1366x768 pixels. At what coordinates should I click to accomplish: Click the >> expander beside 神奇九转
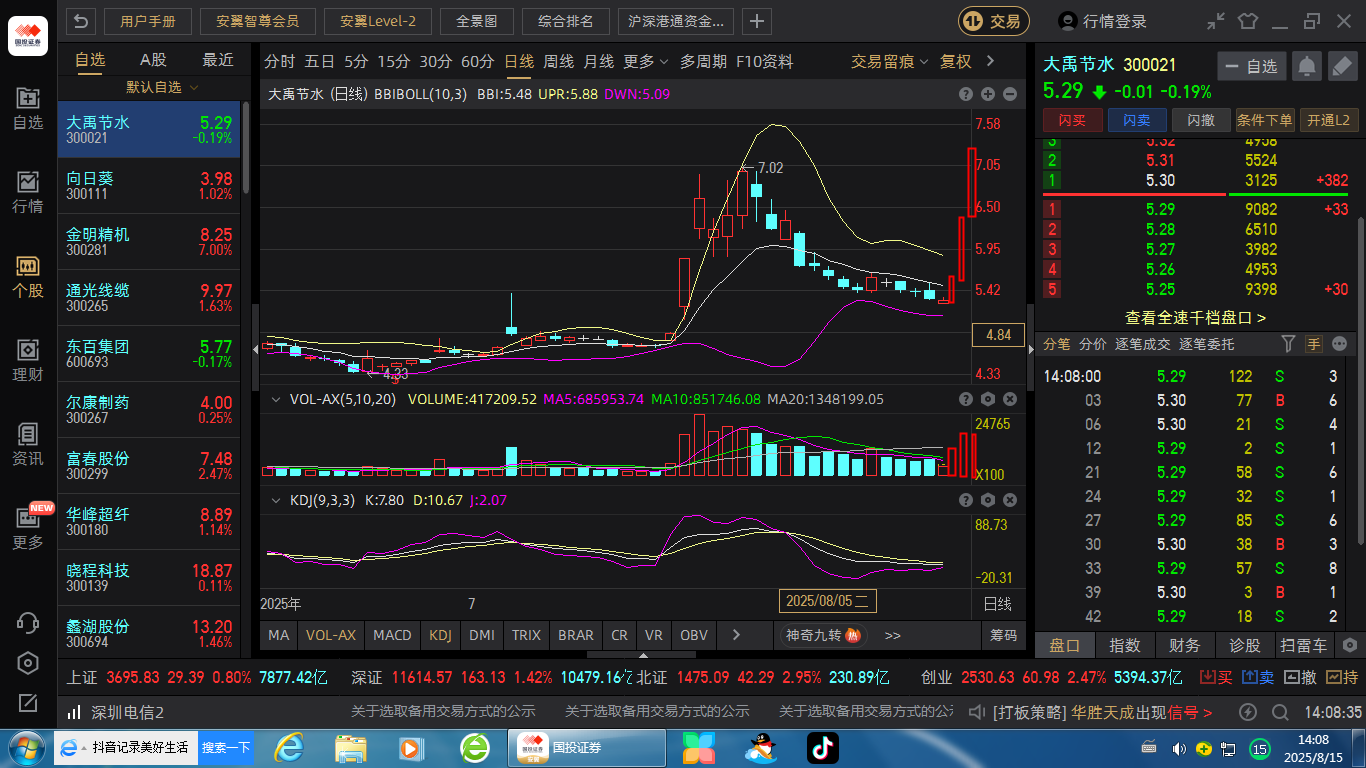tap(893, 635)
